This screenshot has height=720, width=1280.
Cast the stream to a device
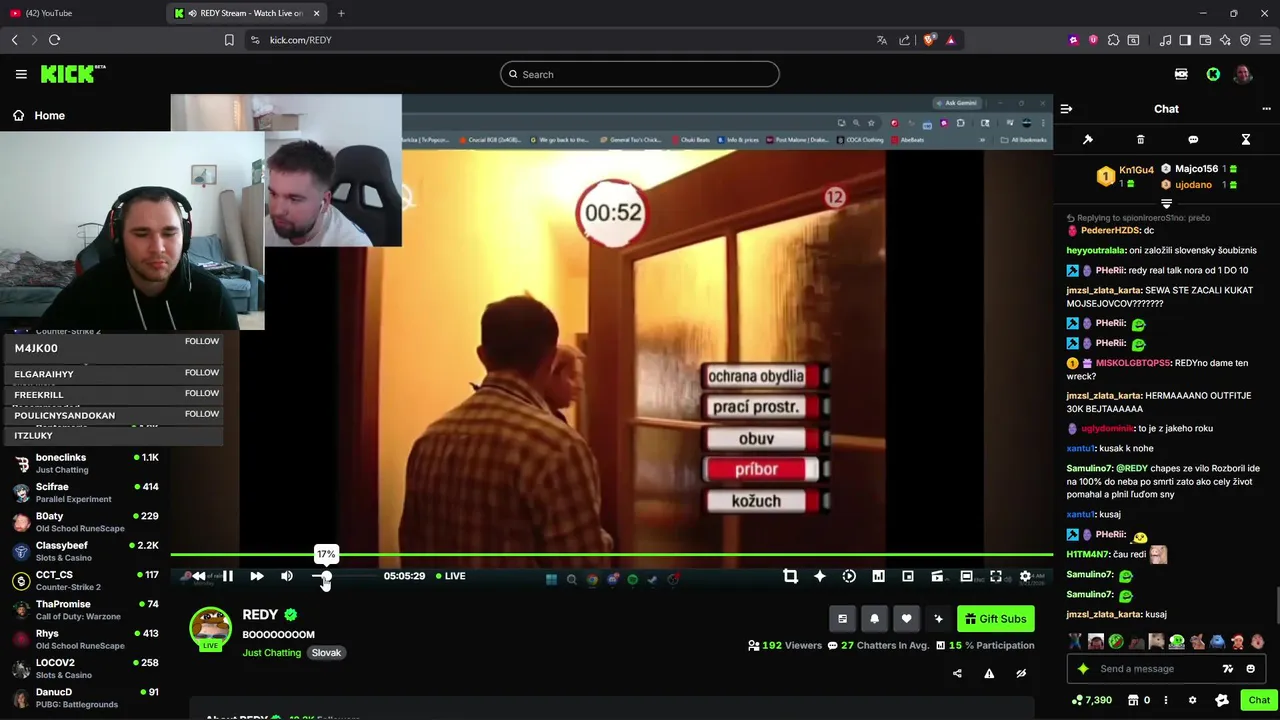click(x=937, y=576)
